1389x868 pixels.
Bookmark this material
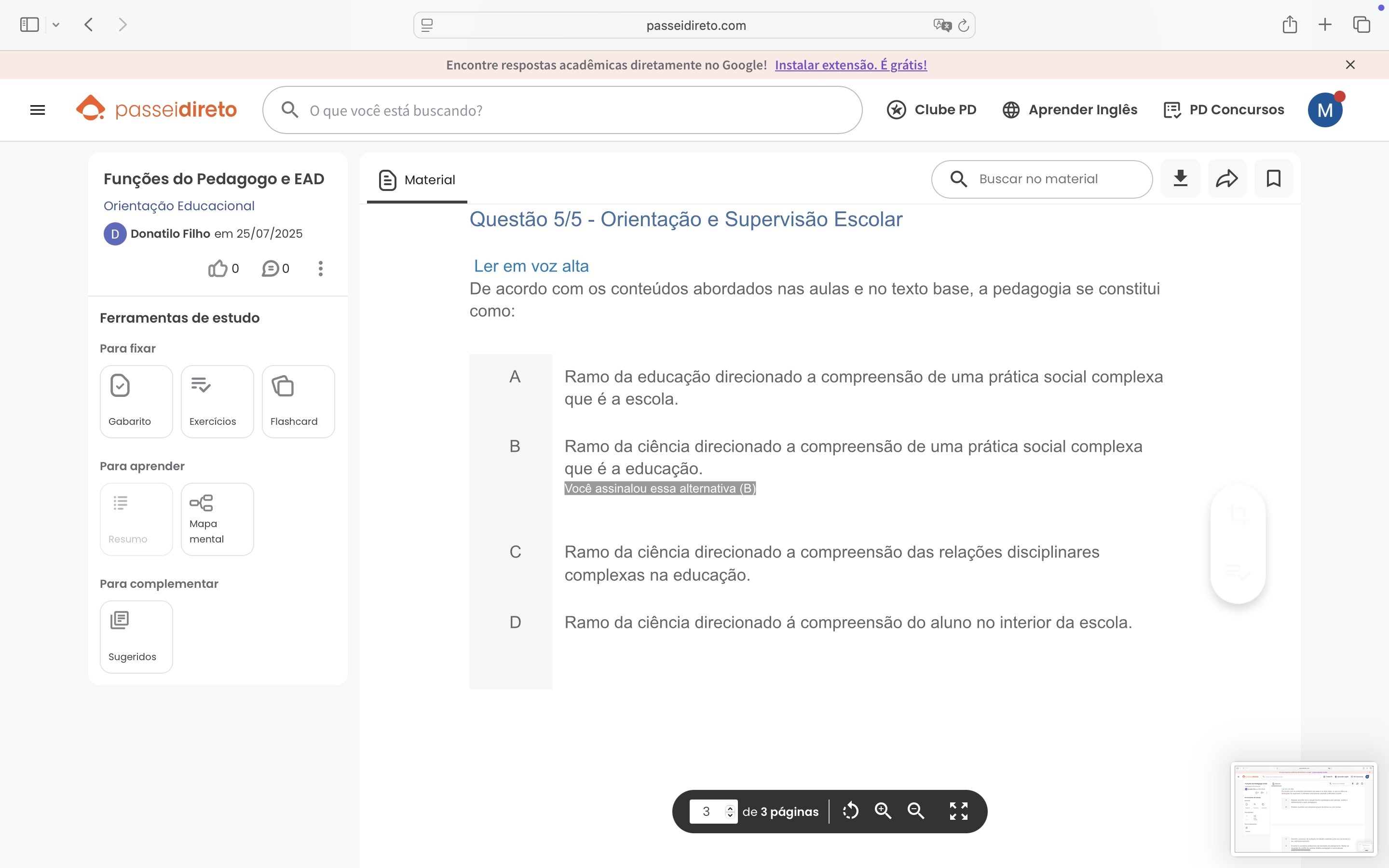(x=1273, y=178)
